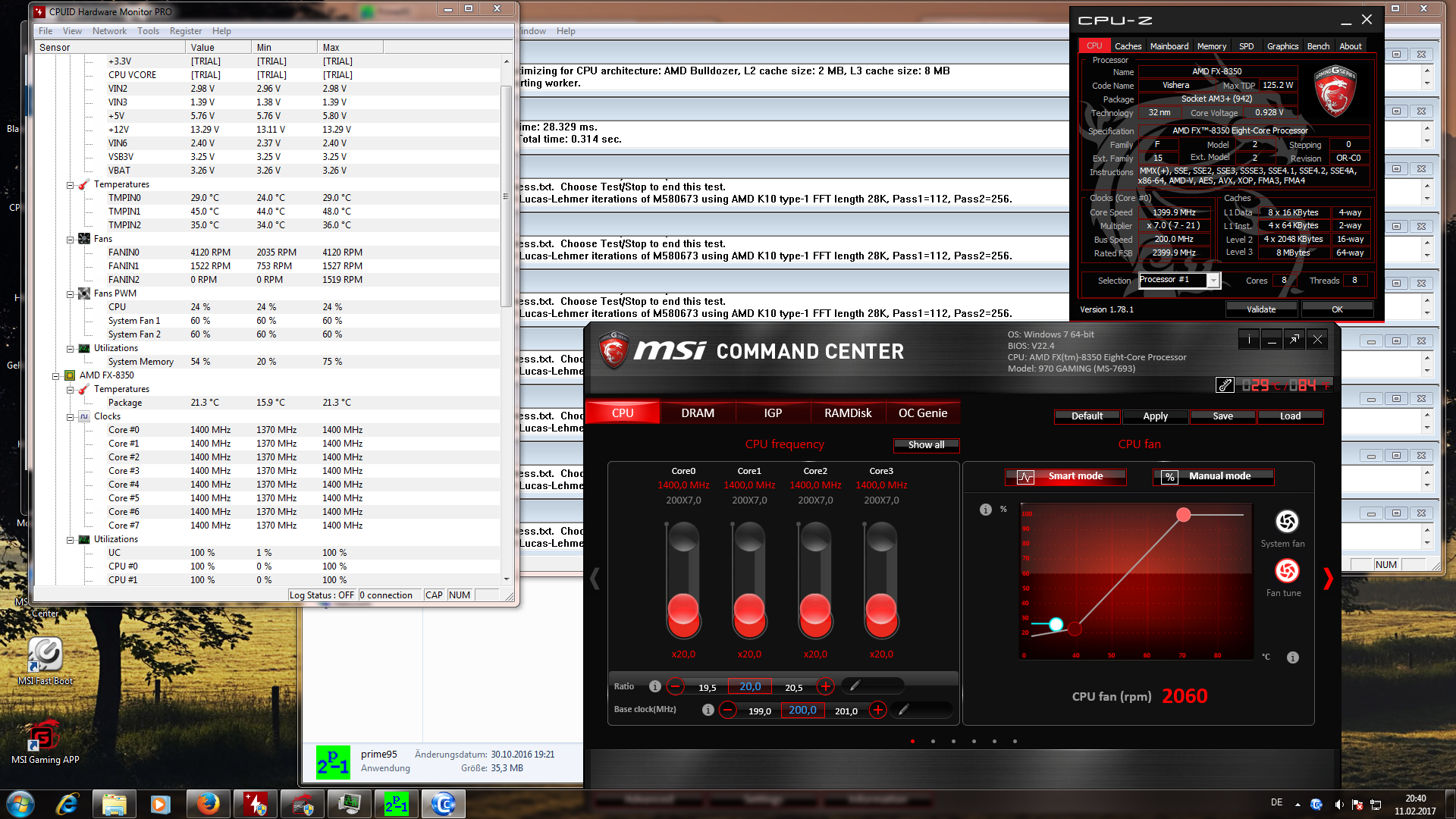Open MSI Fast Boot desktop shortcut

pyautogui.click(x=45, y=661)
